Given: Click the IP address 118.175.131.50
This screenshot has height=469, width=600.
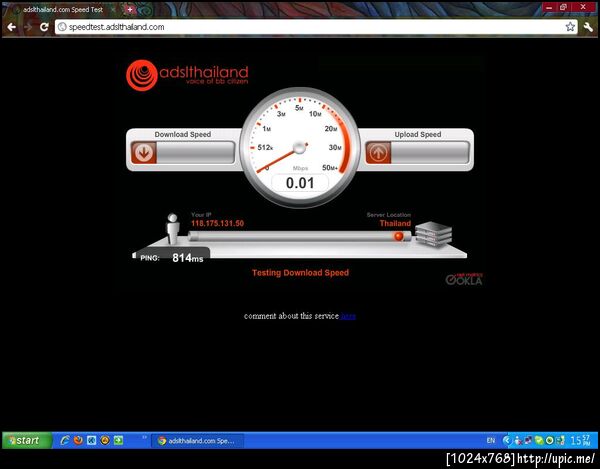Looking at the screenshot, I should click(x=217, y=223).
